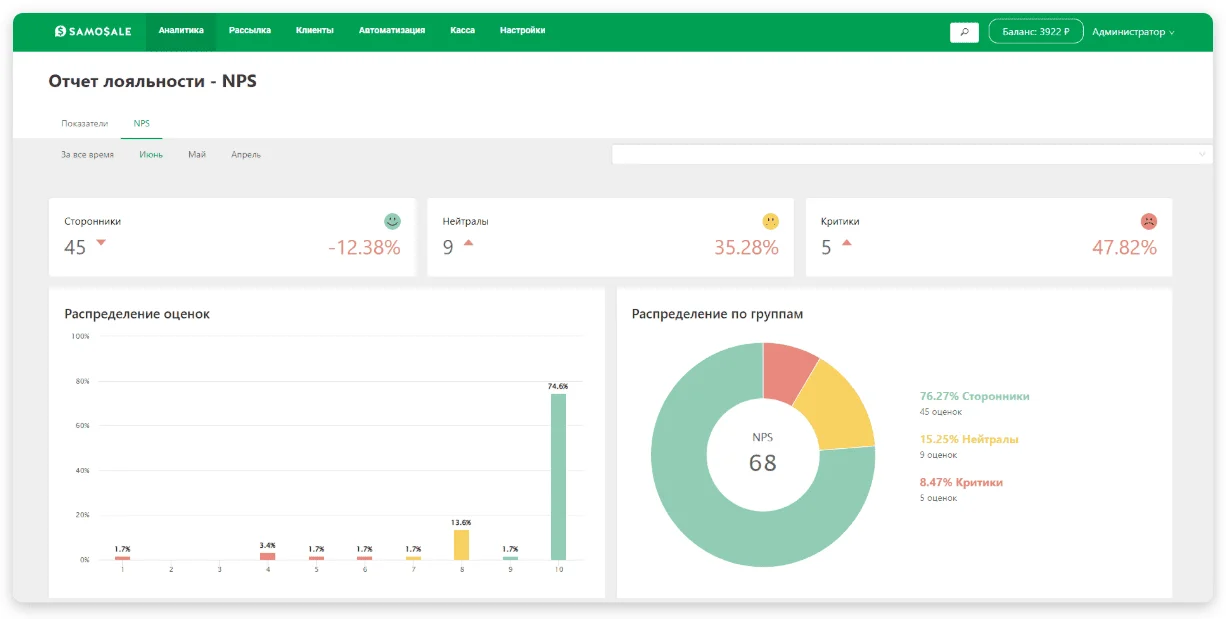Click the search magnifier icon
Viewport: 1226px width, 619px height.
point(964,32)
